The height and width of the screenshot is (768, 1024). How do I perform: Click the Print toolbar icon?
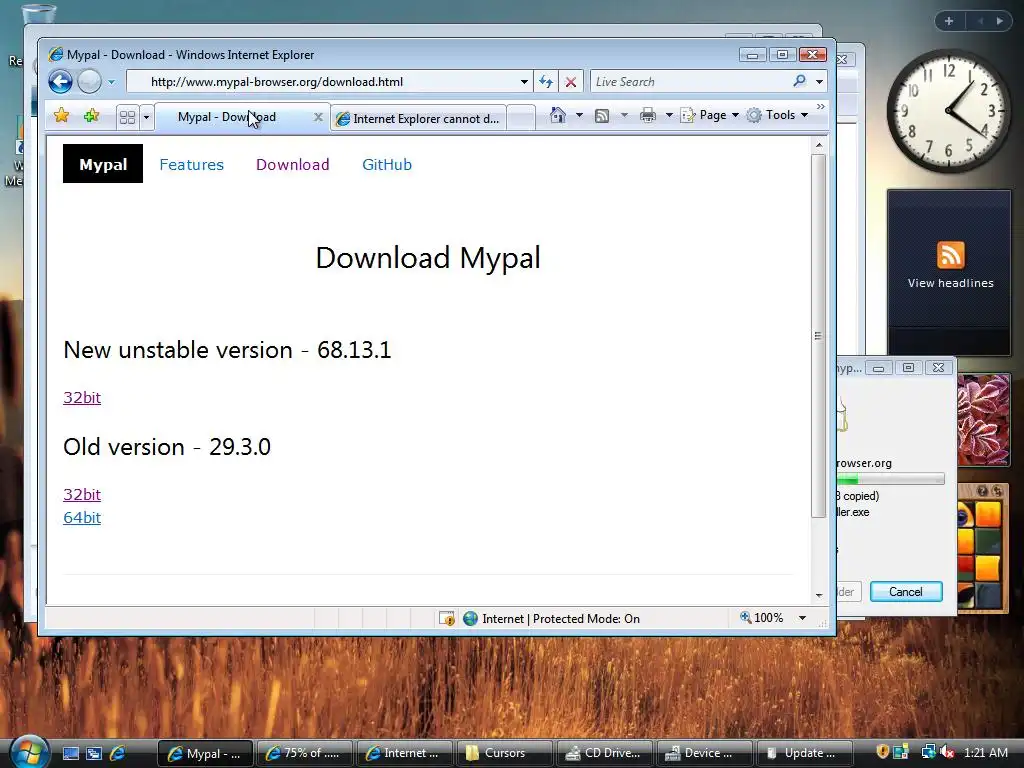648,116
